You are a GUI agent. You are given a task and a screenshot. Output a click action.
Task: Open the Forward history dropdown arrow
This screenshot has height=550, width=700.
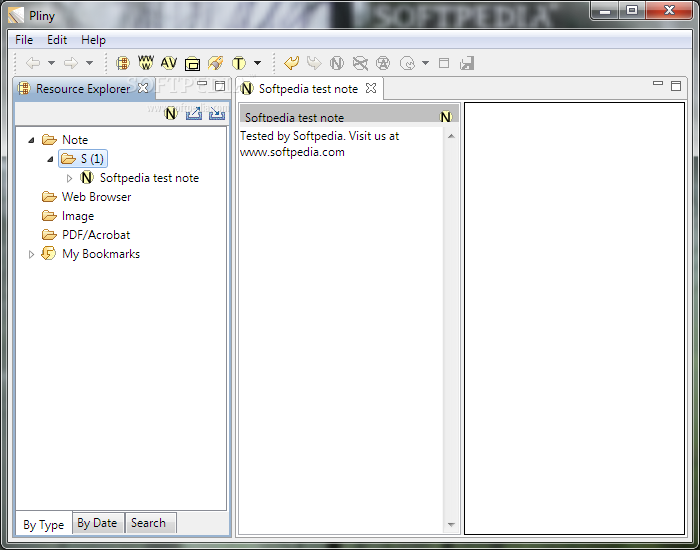89,63
